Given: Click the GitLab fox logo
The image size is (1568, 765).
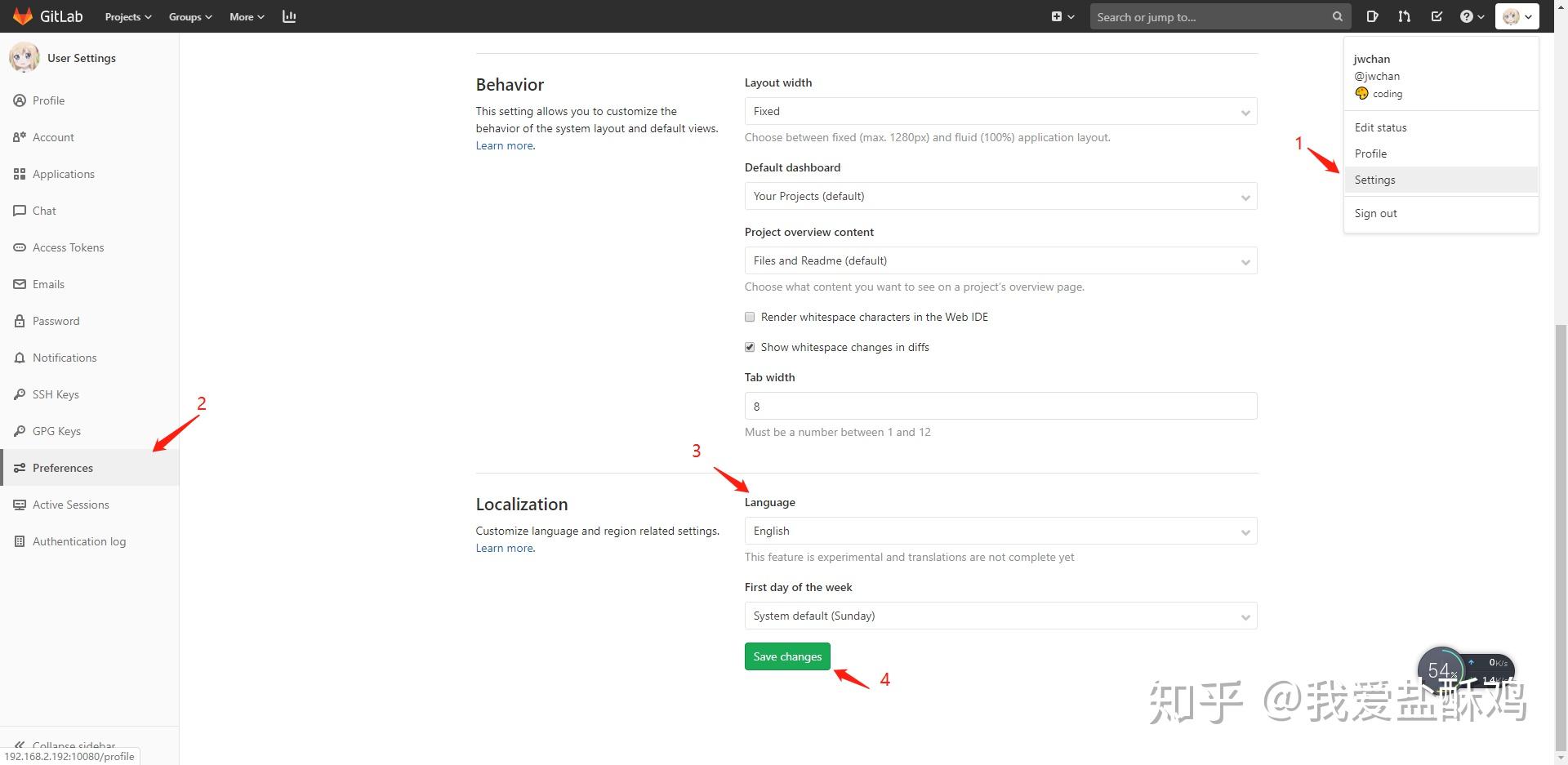Looking at the screenshot, I should point(22,16).
